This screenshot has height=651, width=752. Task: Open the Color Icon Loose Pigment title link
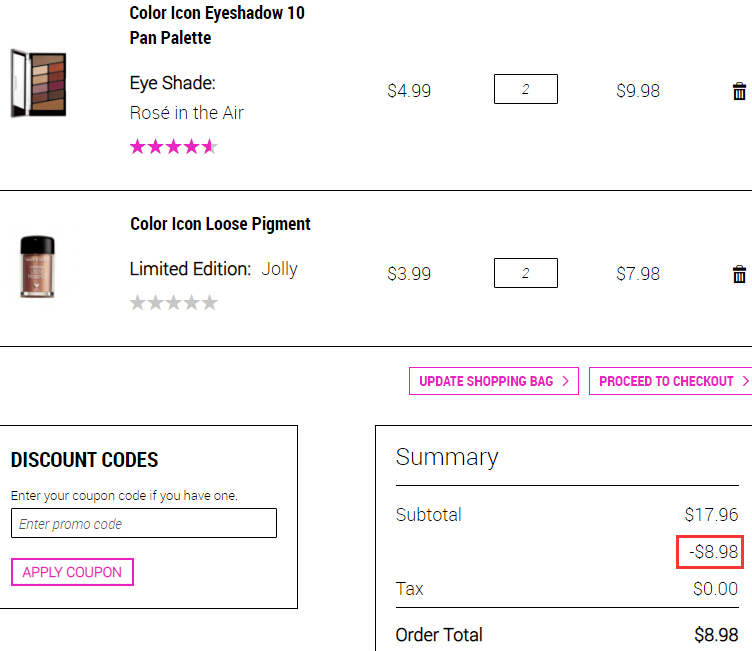(220, 224)
